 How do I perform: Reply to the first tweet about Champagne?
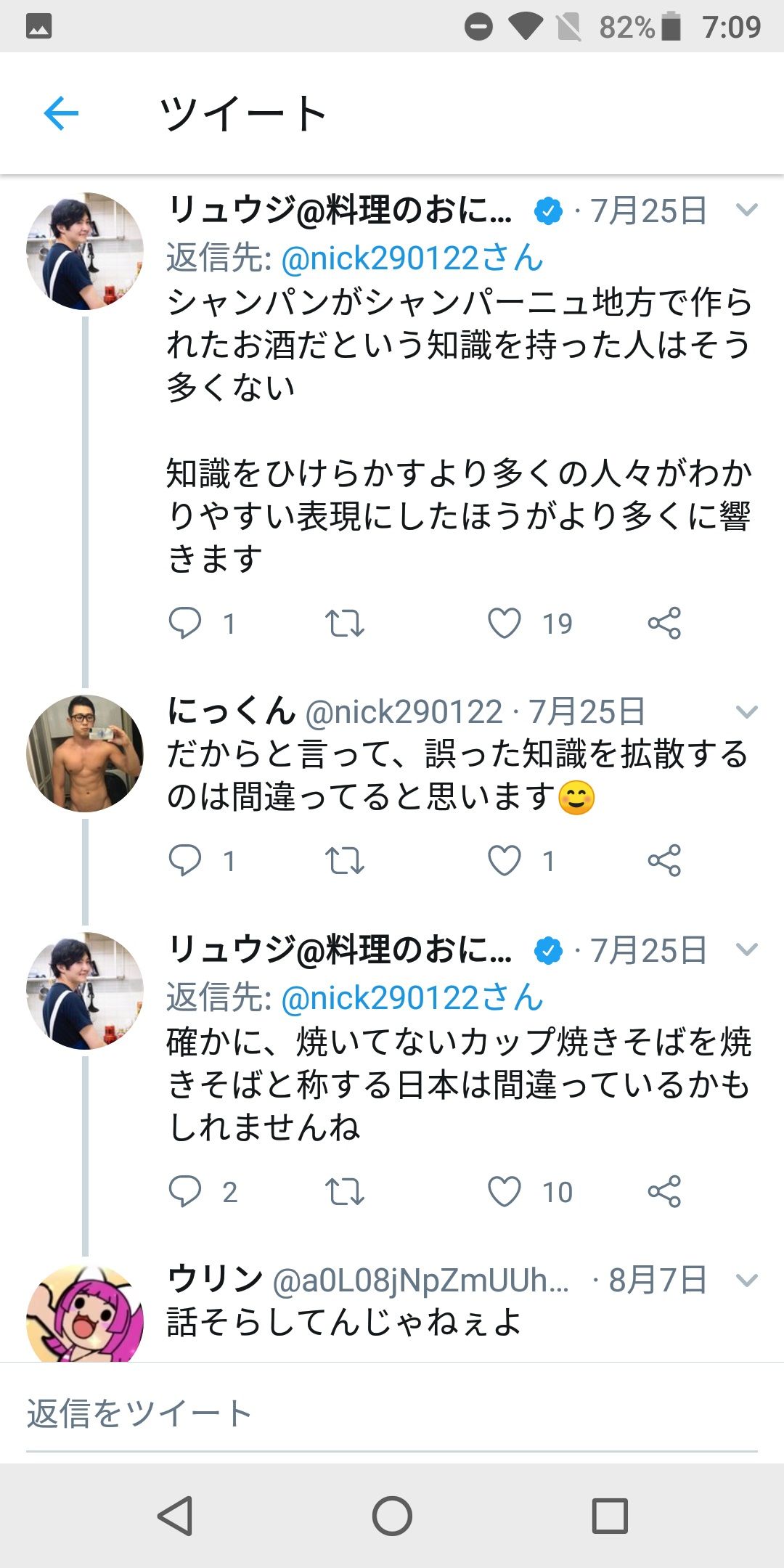pyautogui.click(x=185, y=623)
